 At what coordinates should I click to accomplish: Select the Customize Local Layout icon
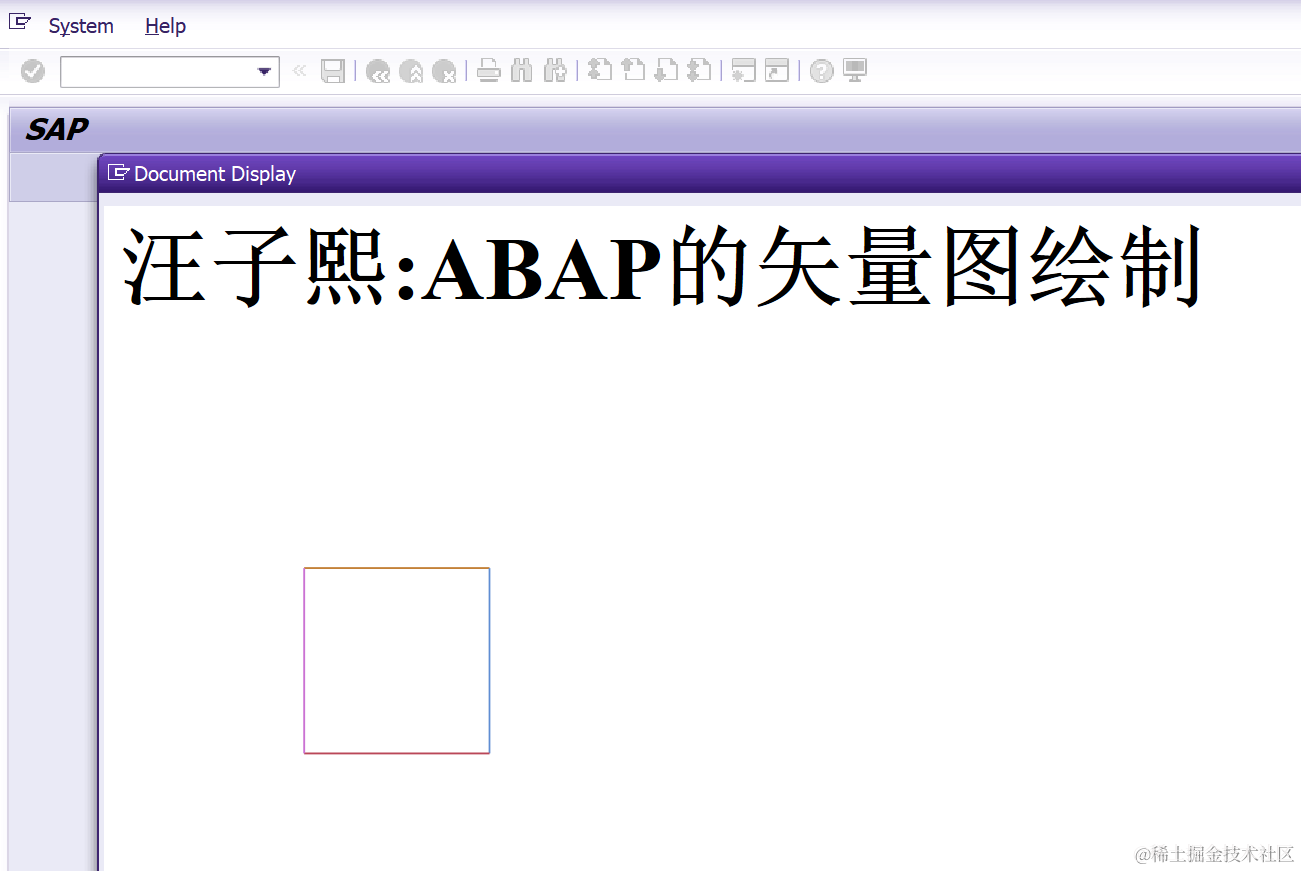pyautogui.click(x=854, y=71)
